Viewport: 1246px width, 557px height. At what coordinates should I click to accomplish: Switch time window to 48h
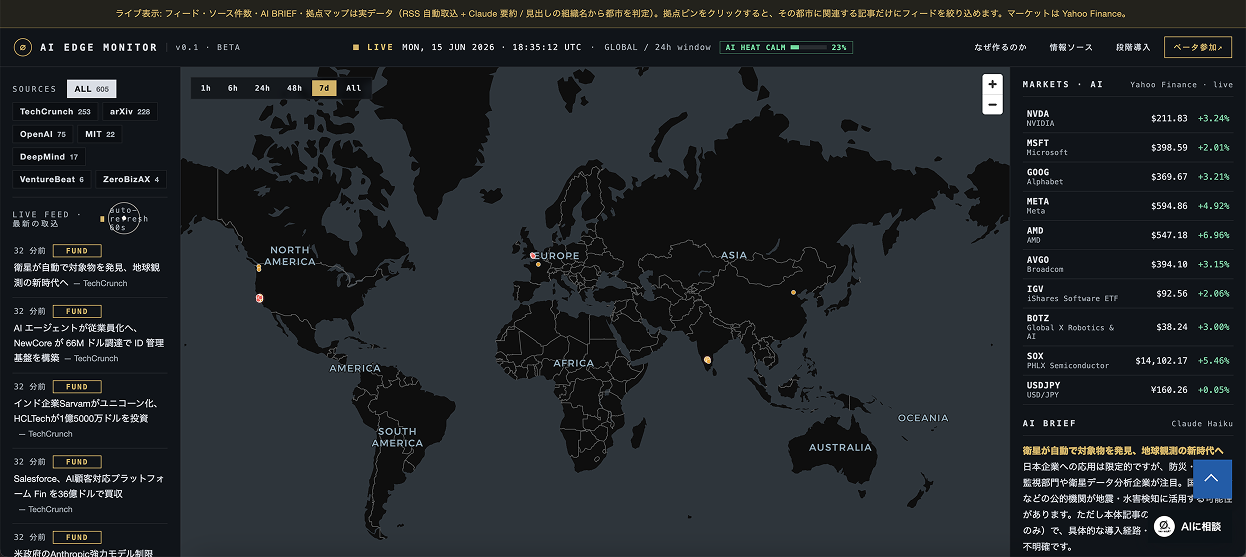pyautogui.click(x=294, y=88)
